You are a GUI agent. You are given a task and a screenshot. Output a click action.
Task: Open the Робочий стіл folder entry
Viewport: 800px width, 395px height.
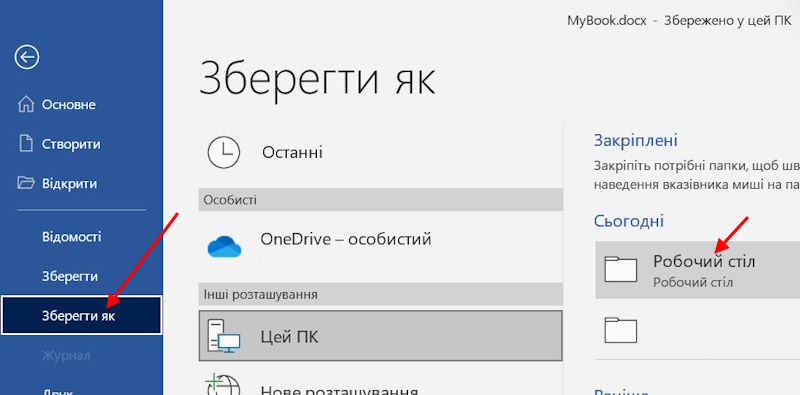tap(697, 269)
